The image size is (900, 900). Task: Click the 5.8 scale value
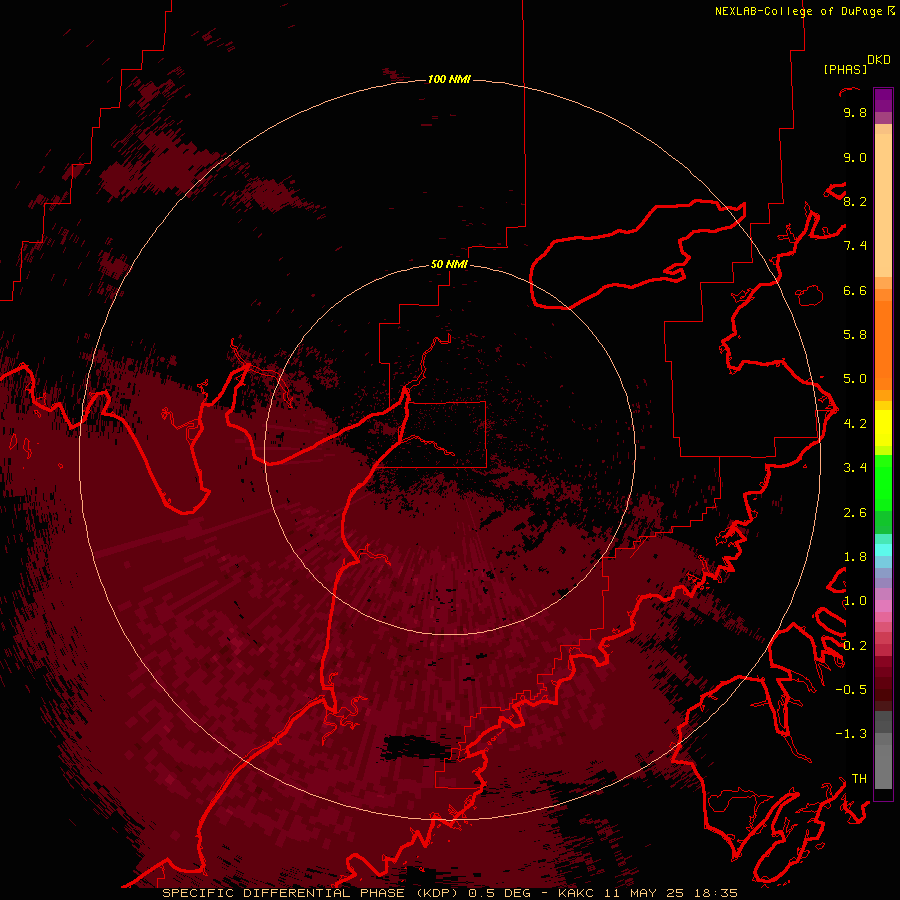point(855,334)
